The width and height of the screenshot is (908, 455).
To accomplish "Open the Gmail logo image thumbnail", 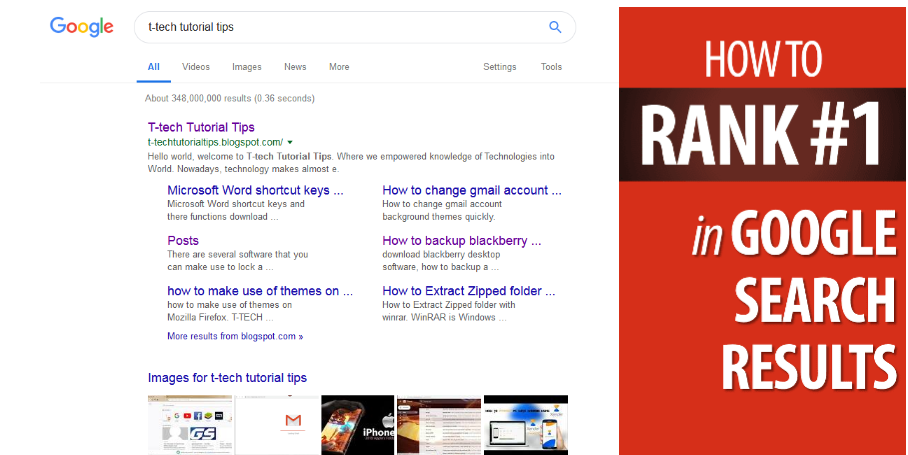I will [x=277, y=425].
